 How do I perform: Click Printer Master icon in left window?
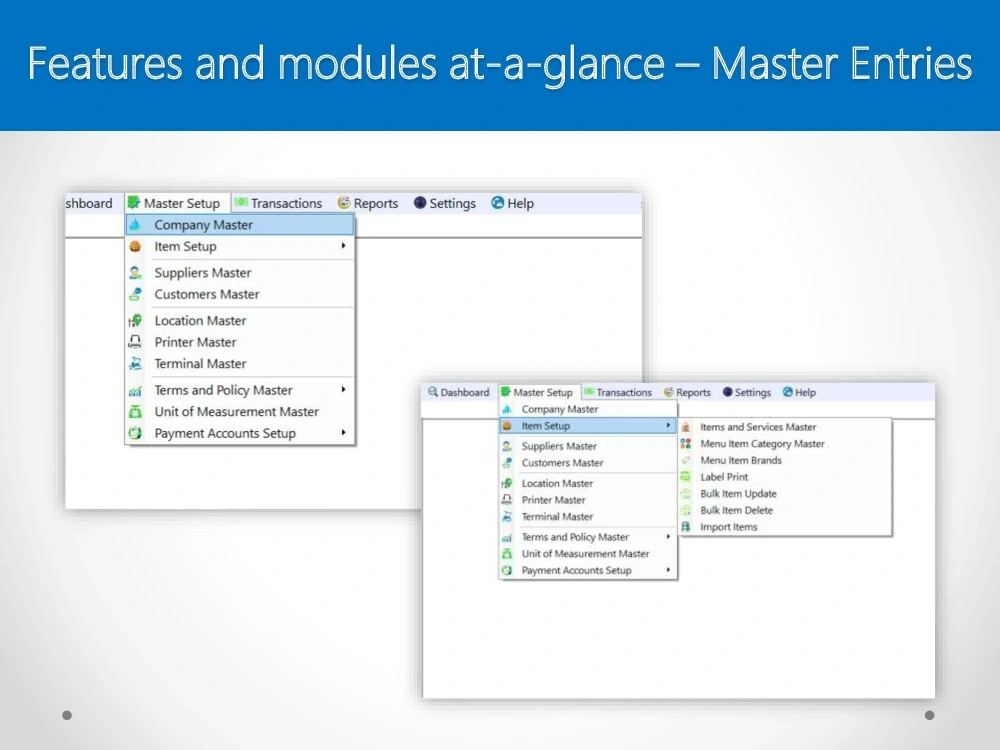(x=135, y=342)
